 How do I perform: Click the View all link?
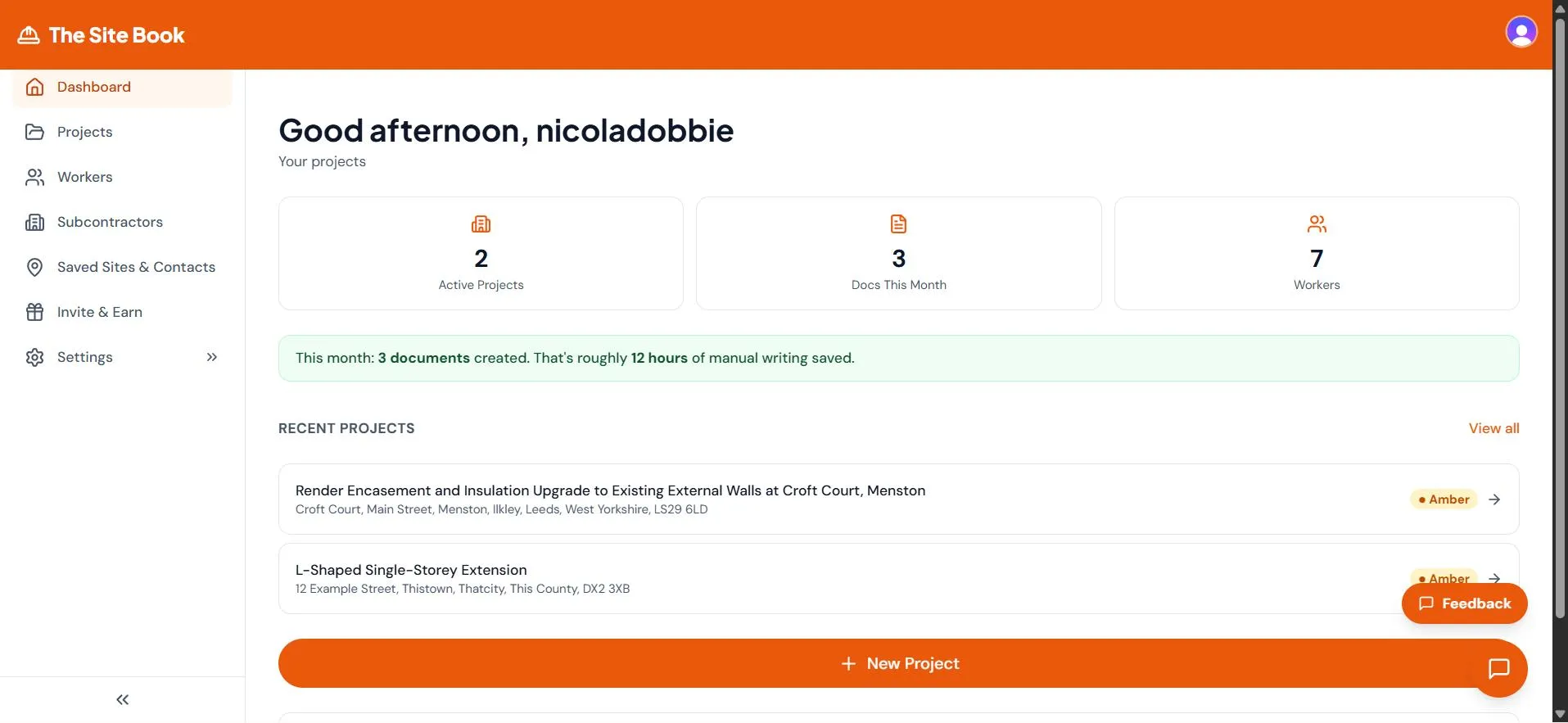click(1493, 429)
